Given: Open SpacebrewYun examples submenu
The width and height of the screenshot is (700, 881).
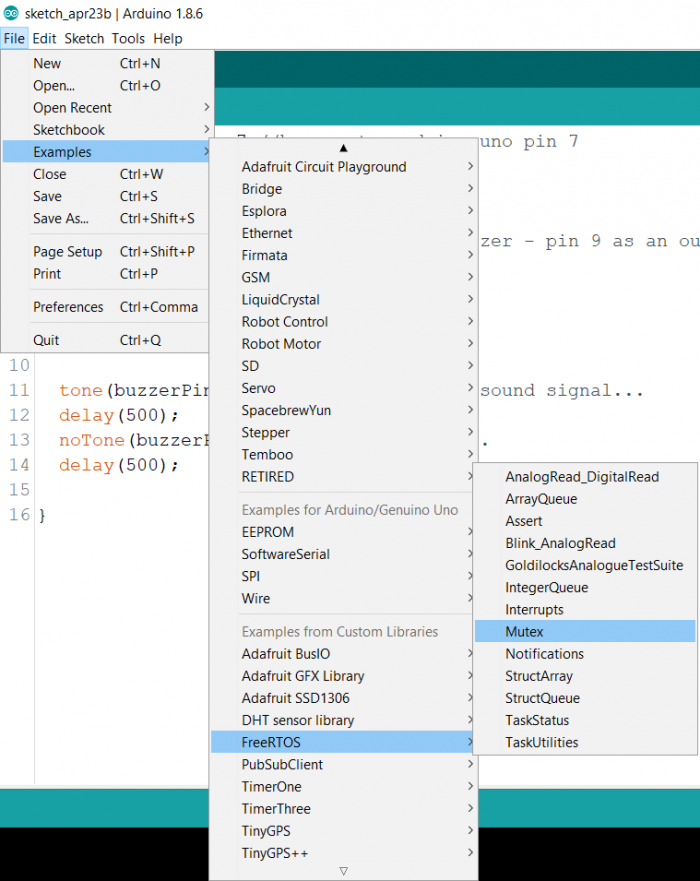Looking at the screenshot, I should coord(344,410).
